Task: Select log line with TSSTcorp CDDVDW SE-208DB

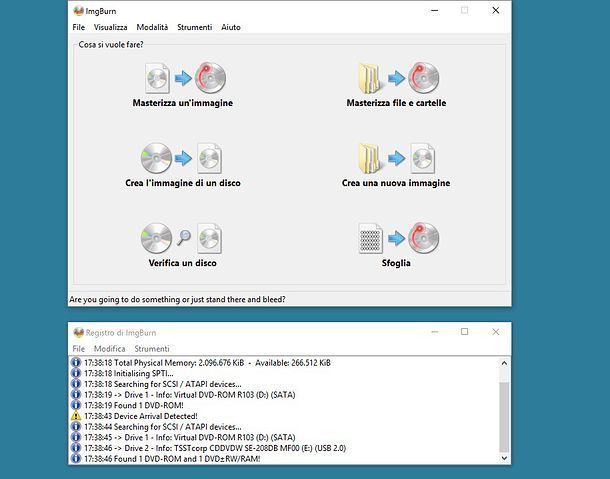Action: point(215,448)
